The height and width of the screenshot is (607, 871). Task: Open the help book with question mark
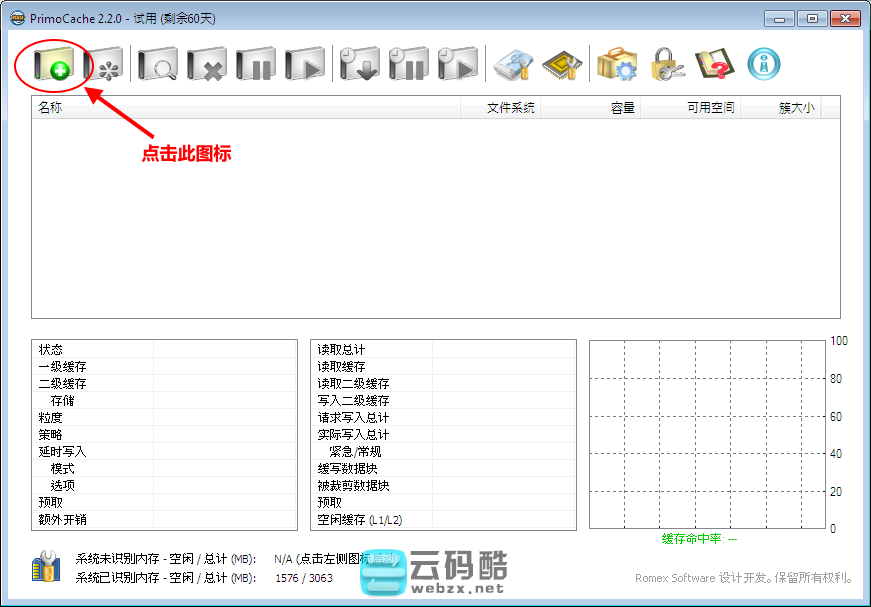714,65
